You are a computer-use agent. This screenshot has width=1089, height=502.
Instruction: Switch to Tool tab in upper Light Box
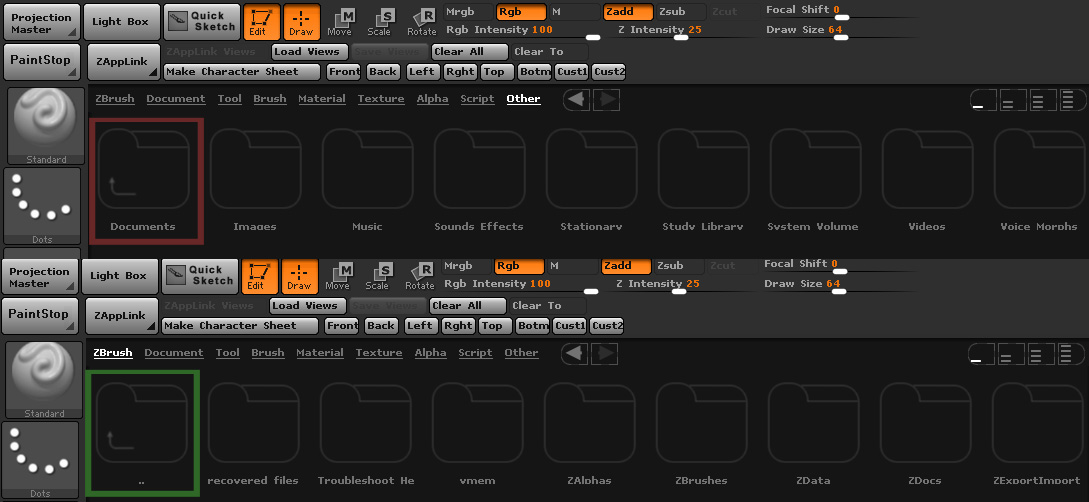230,99
